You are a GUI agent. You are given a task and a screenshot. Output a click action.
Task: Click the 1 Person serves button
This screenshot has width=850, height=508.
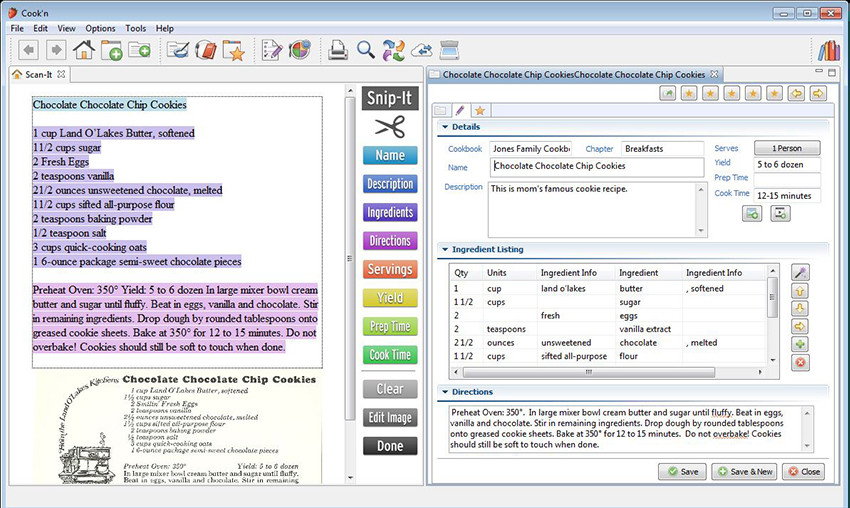(x=787, y=148)
